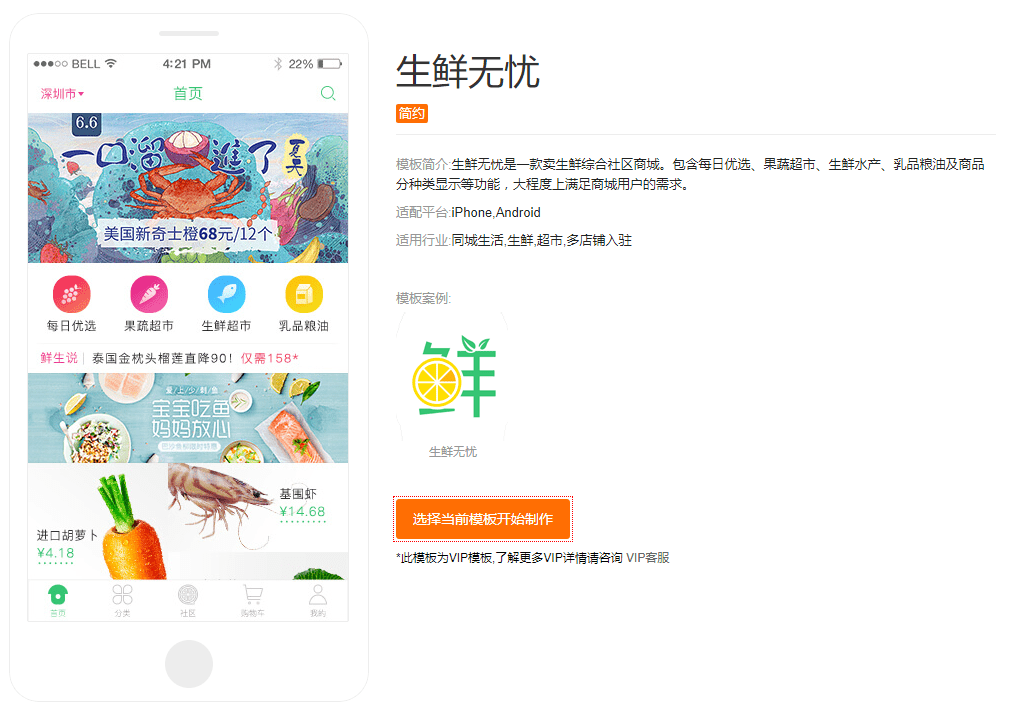Open the 购物车 shopping cart icon
Screen dimensions: 1010x712
coord(252,595)
